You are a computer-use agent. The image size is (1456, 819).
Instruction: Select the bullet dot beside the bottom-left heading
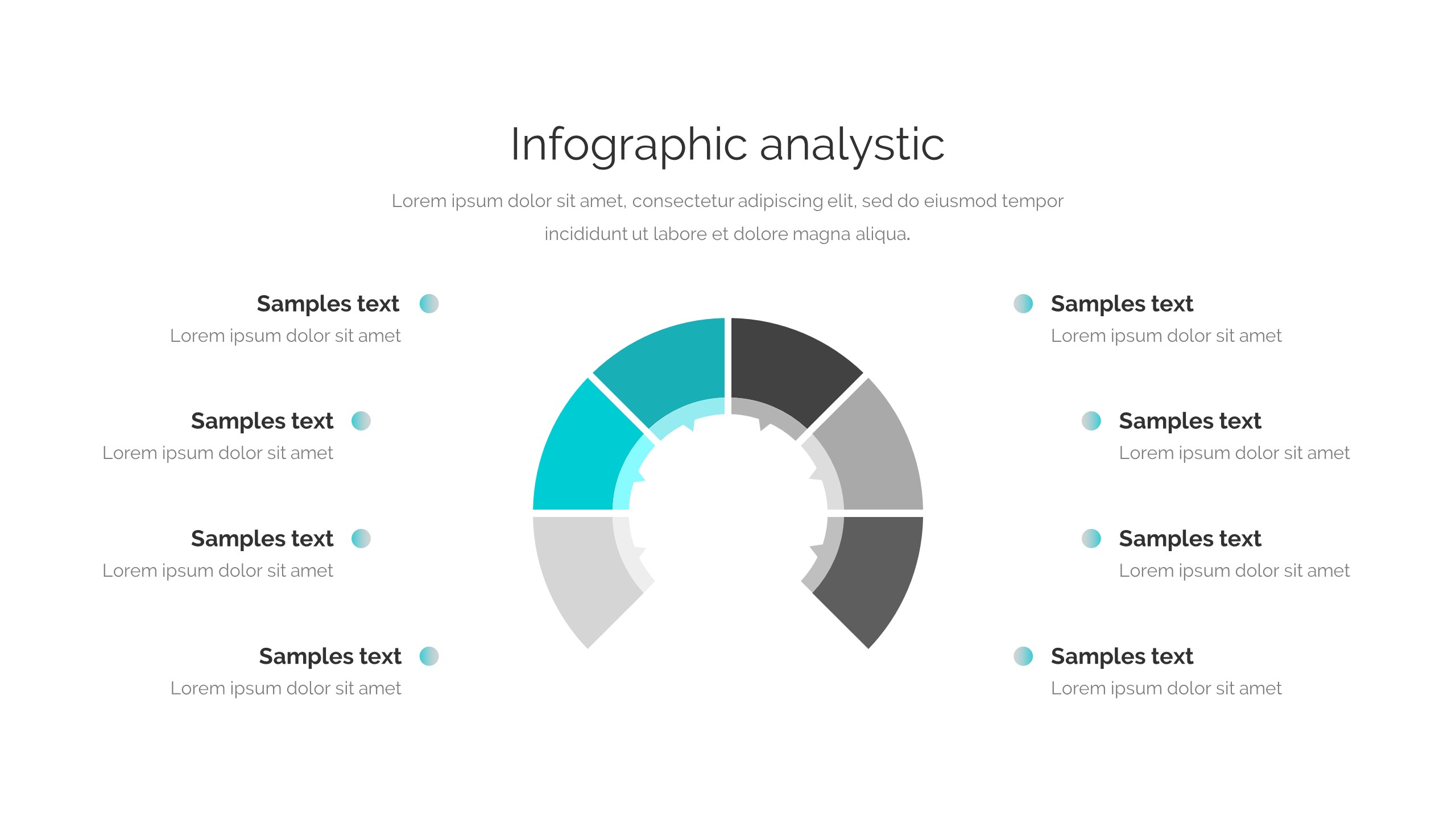pyautogui.click(x=429, y=656)
